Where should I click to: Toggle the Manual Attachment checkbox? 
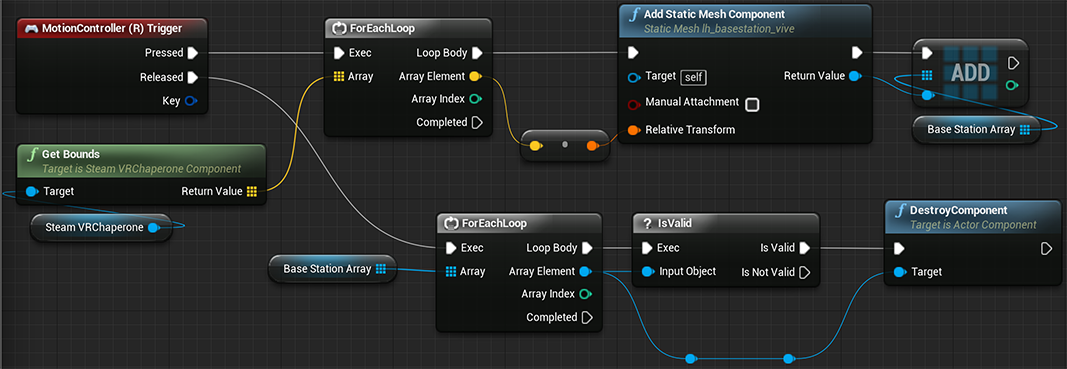pos(752,104)
